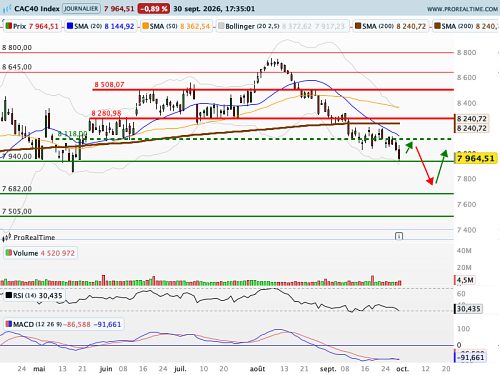Click the Volume indicator color swatch

tap(9, 253)
